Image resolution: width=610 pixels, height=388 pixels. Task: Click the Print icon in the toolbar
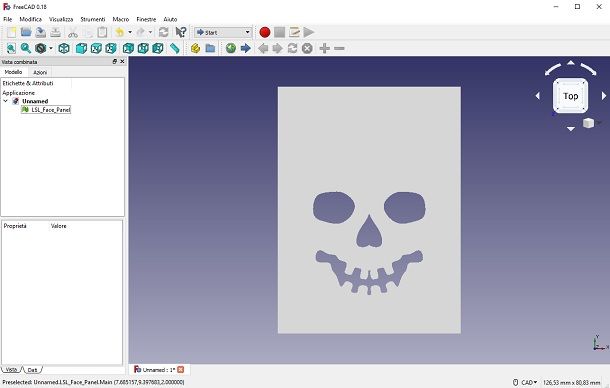56,32
